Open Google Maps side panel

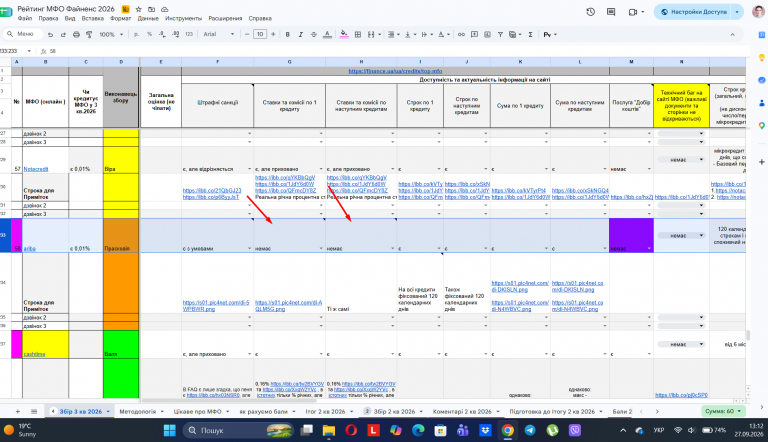tap(762, 126)
